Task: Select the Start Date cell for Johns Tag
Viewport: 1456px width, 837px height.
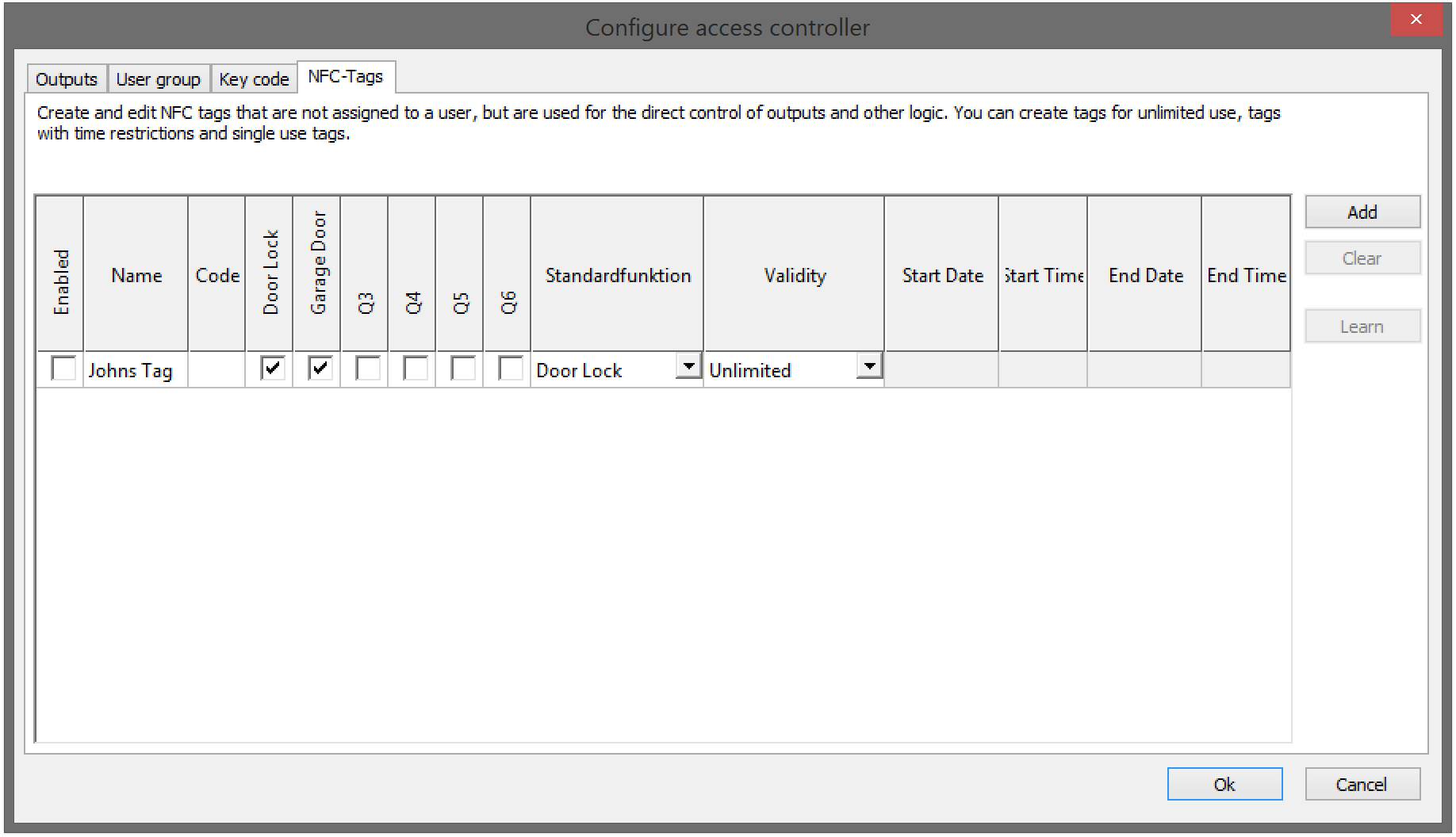Action: coord(941,369)
